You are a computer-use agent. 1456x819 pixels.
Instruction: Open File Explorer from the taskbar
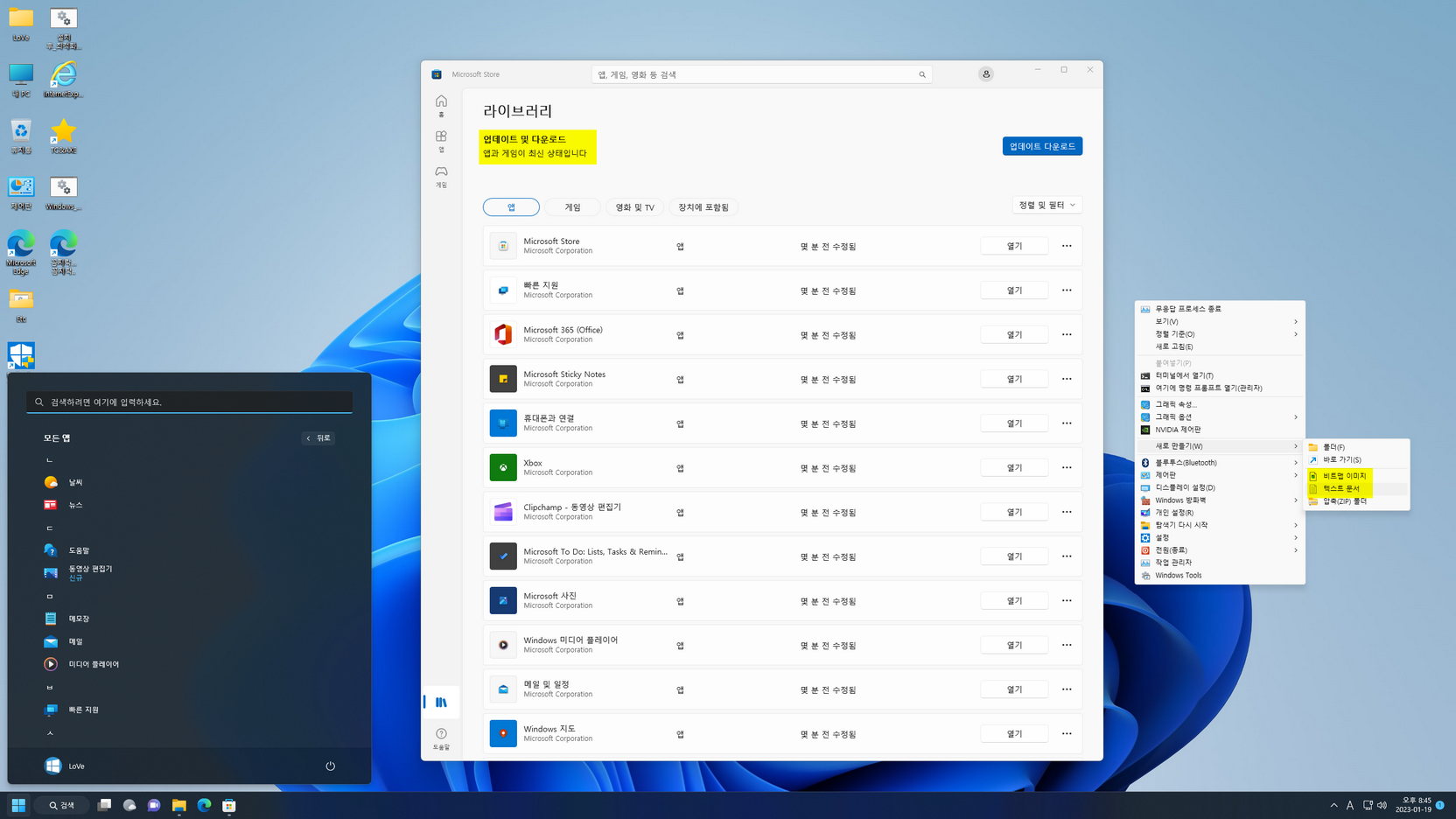click(179, 805)
